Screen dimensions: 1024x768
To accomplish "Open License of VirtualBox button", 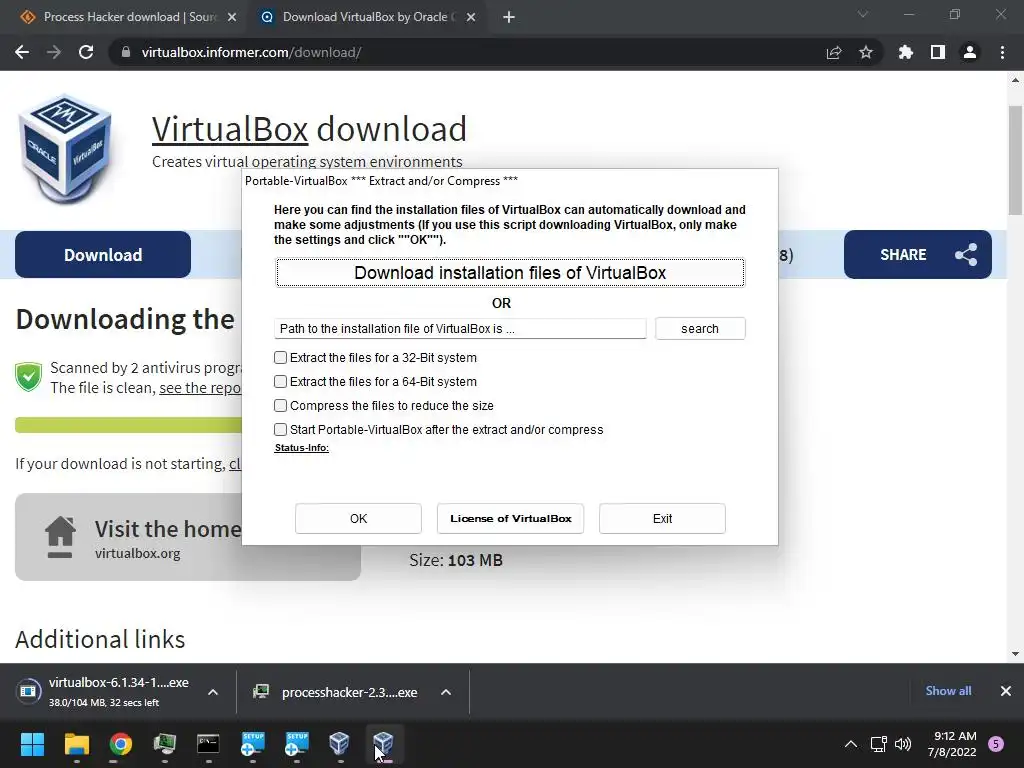I will (x=511, y=519).
